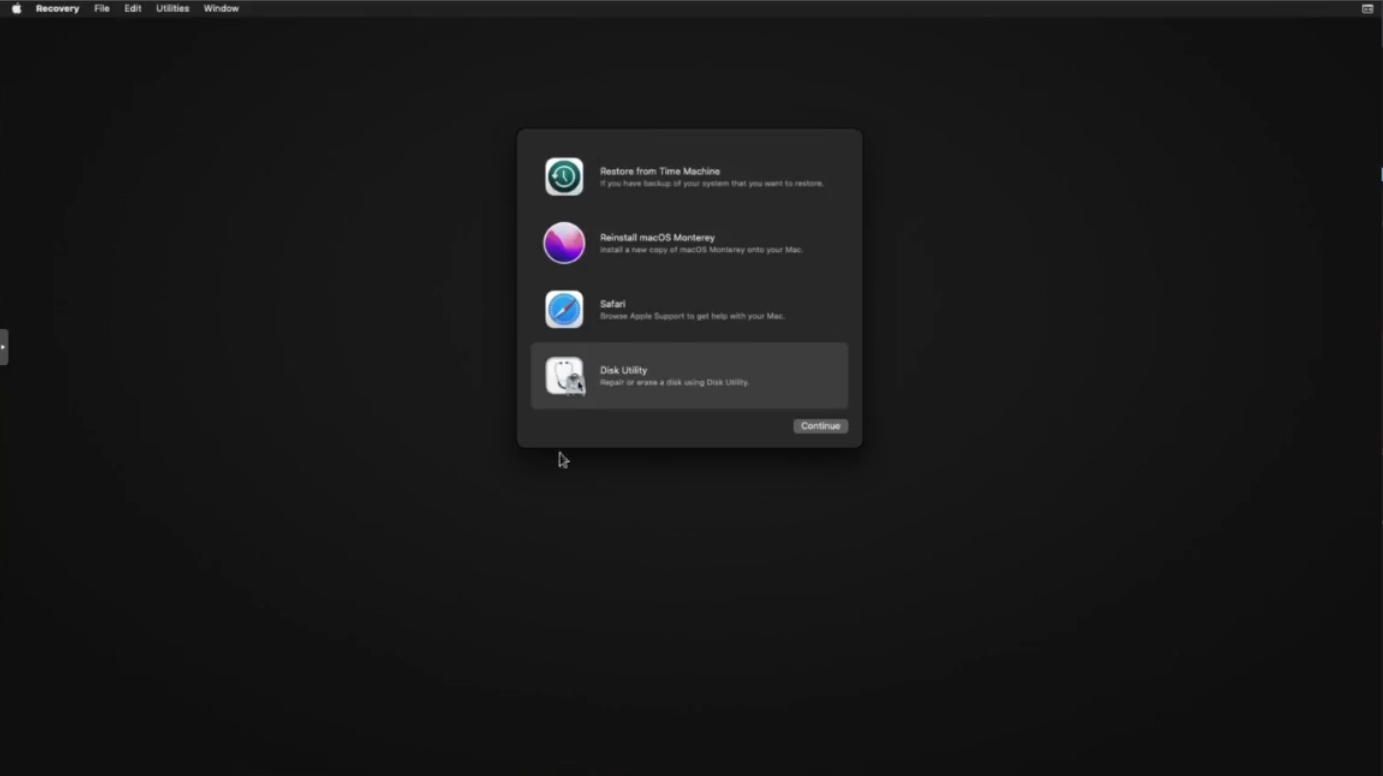This screenshot has width=1383, height=776.
Task: Click the Disk Utility stethoscope icon
Action: [565, 377]
